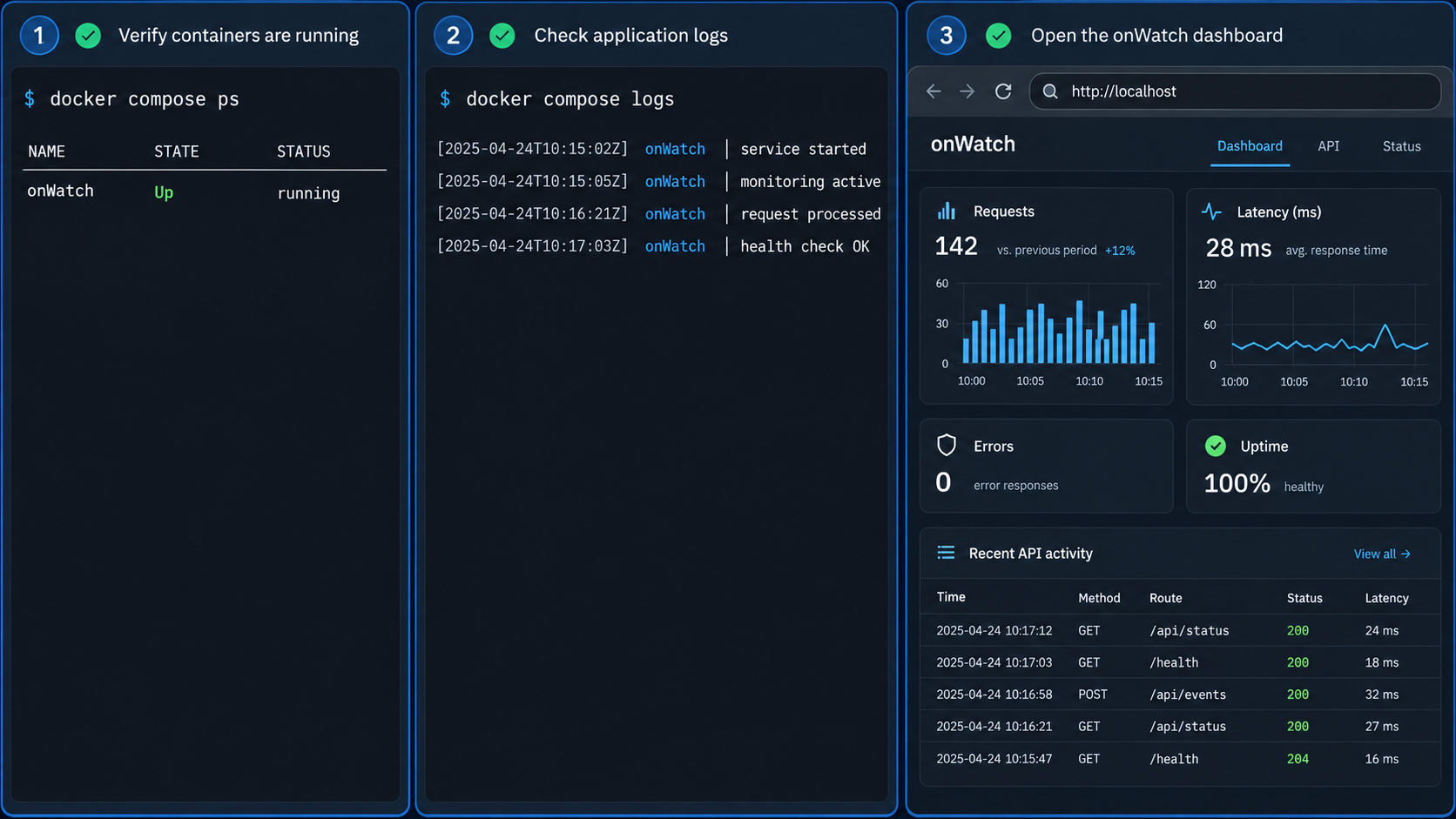This screenshot has width=1456, height=819.
Task: Click the browser back arrow
Action: pyautogui.click(x=934, y=91)
